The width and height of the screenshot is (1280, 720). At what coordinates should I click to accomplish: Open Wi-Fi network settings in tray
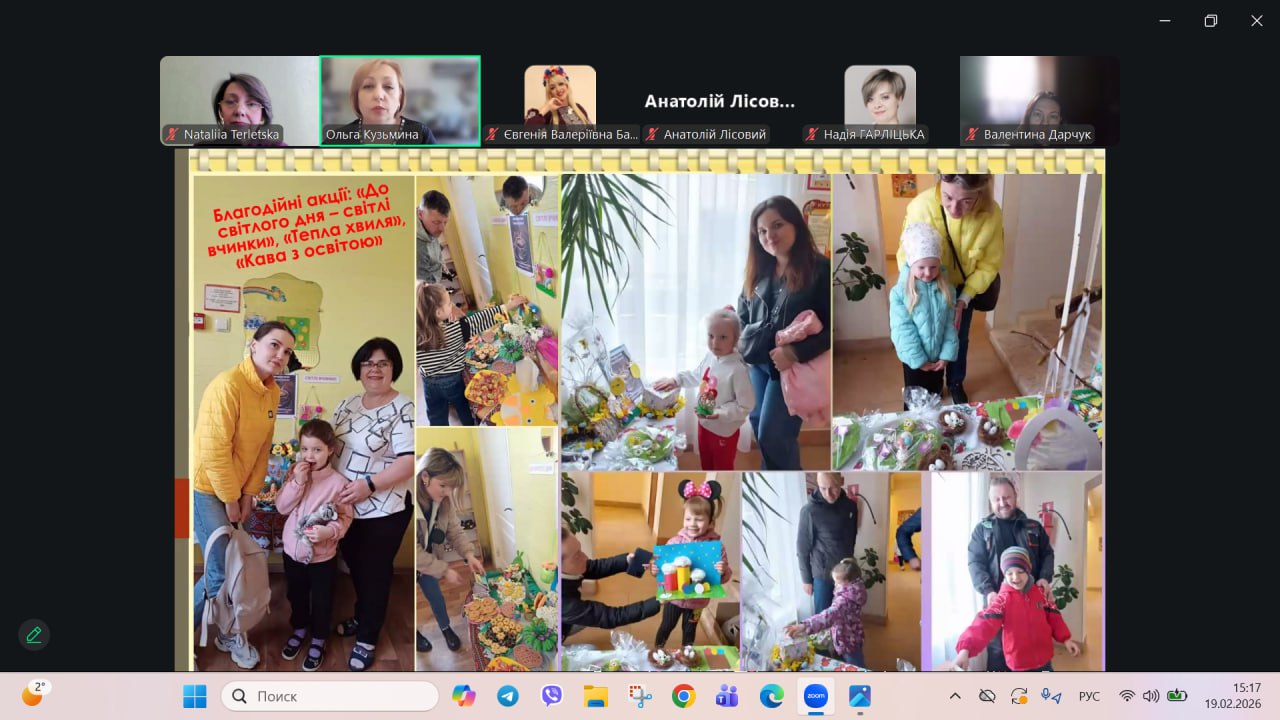click(1127, 696)
